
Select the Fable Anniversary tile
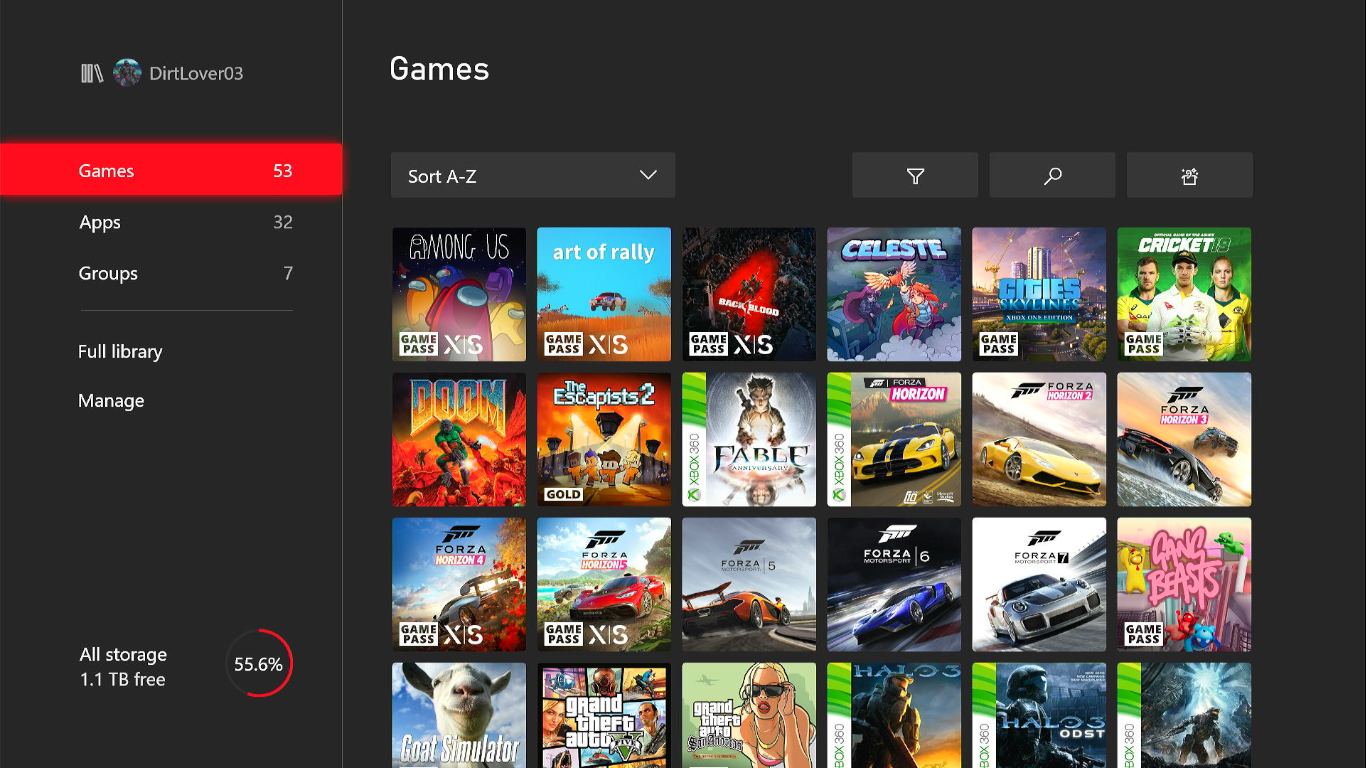749,439
